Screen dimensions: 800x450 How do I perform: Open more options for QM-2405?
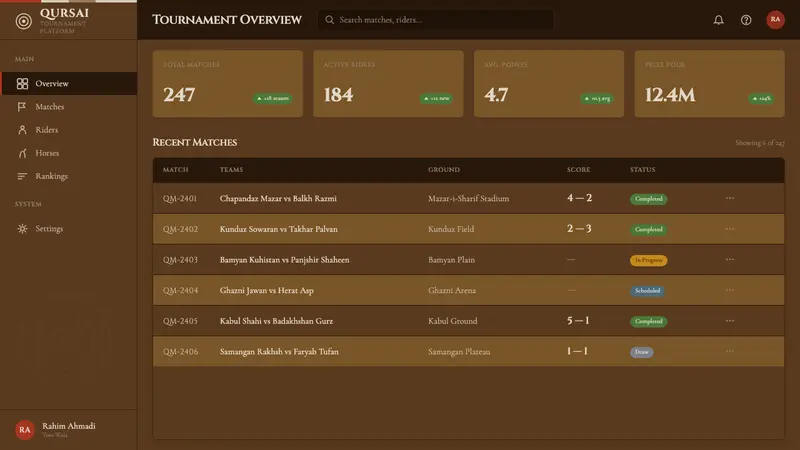coord(730,320)
